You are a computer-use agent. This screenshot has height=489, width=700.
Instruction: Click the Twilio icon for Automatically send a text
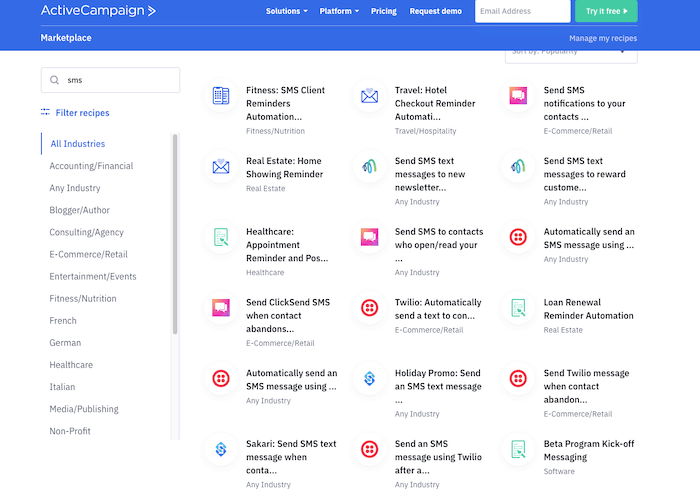pos(370,308)
